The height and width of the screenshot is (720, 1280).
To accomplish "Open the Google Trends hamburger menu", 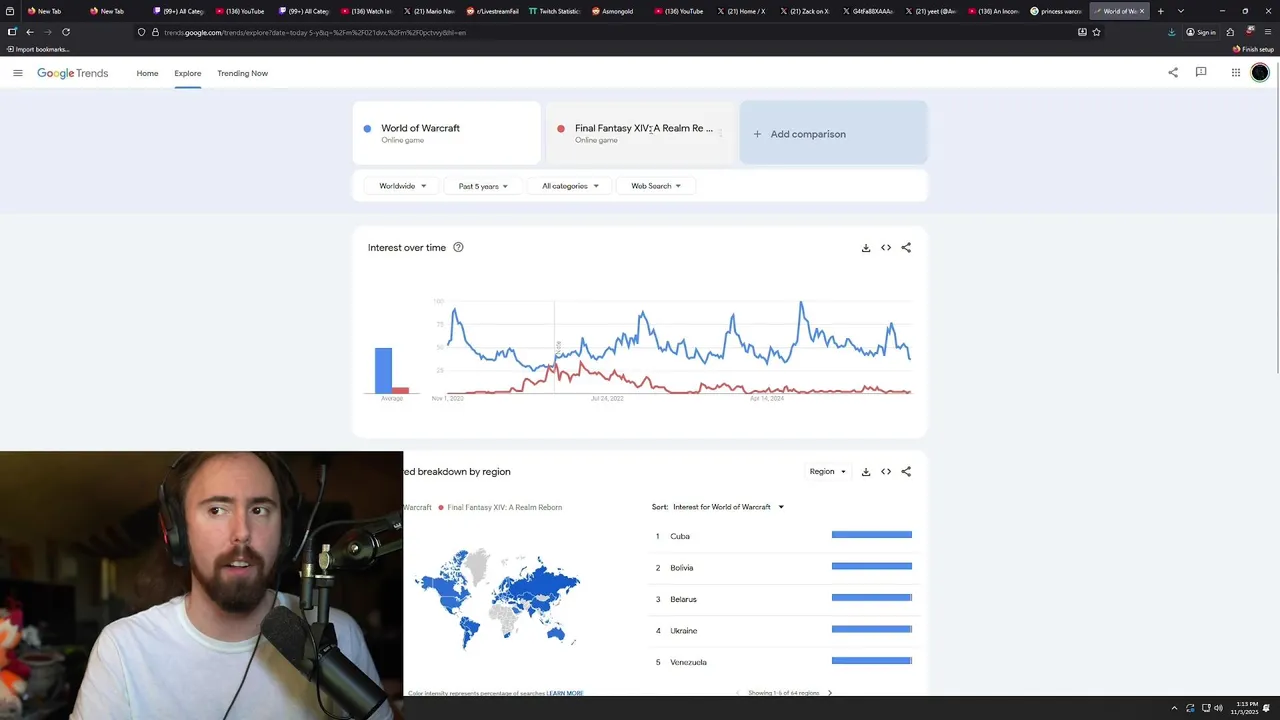I will point(17,73).
